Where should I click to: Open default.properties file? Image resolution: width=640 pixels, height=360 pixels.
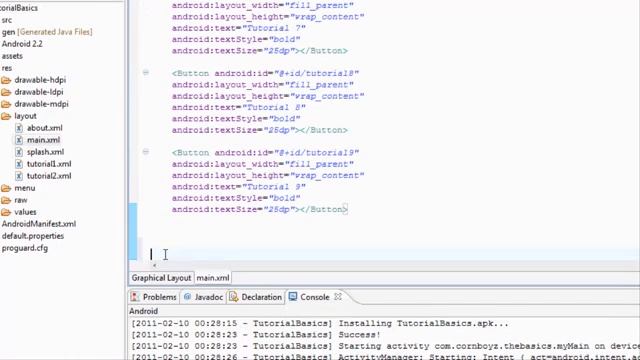point(33,236)
